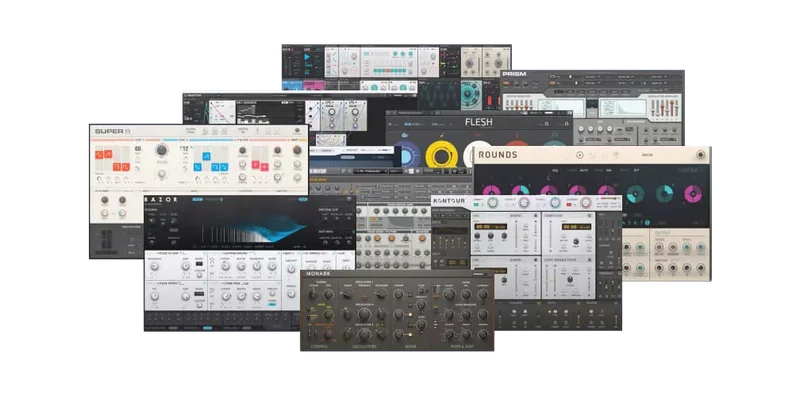Select the teal cell with bright blue segment
800x403 pixels.
[664, 194]
